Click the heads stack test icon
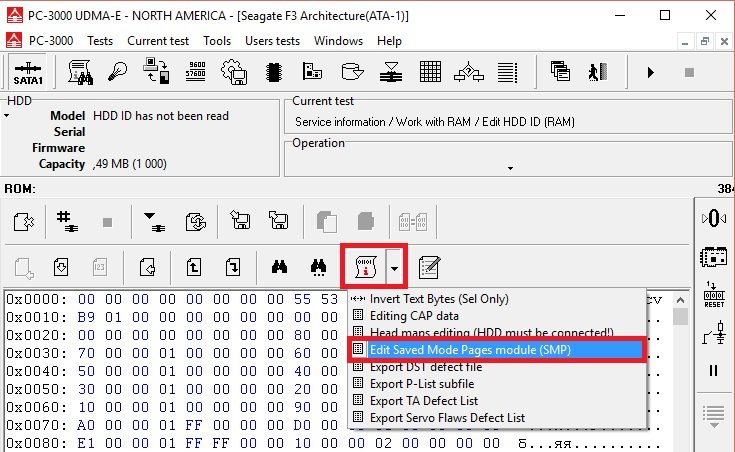Viewport: 735px width, 452px height. (391, 72)
